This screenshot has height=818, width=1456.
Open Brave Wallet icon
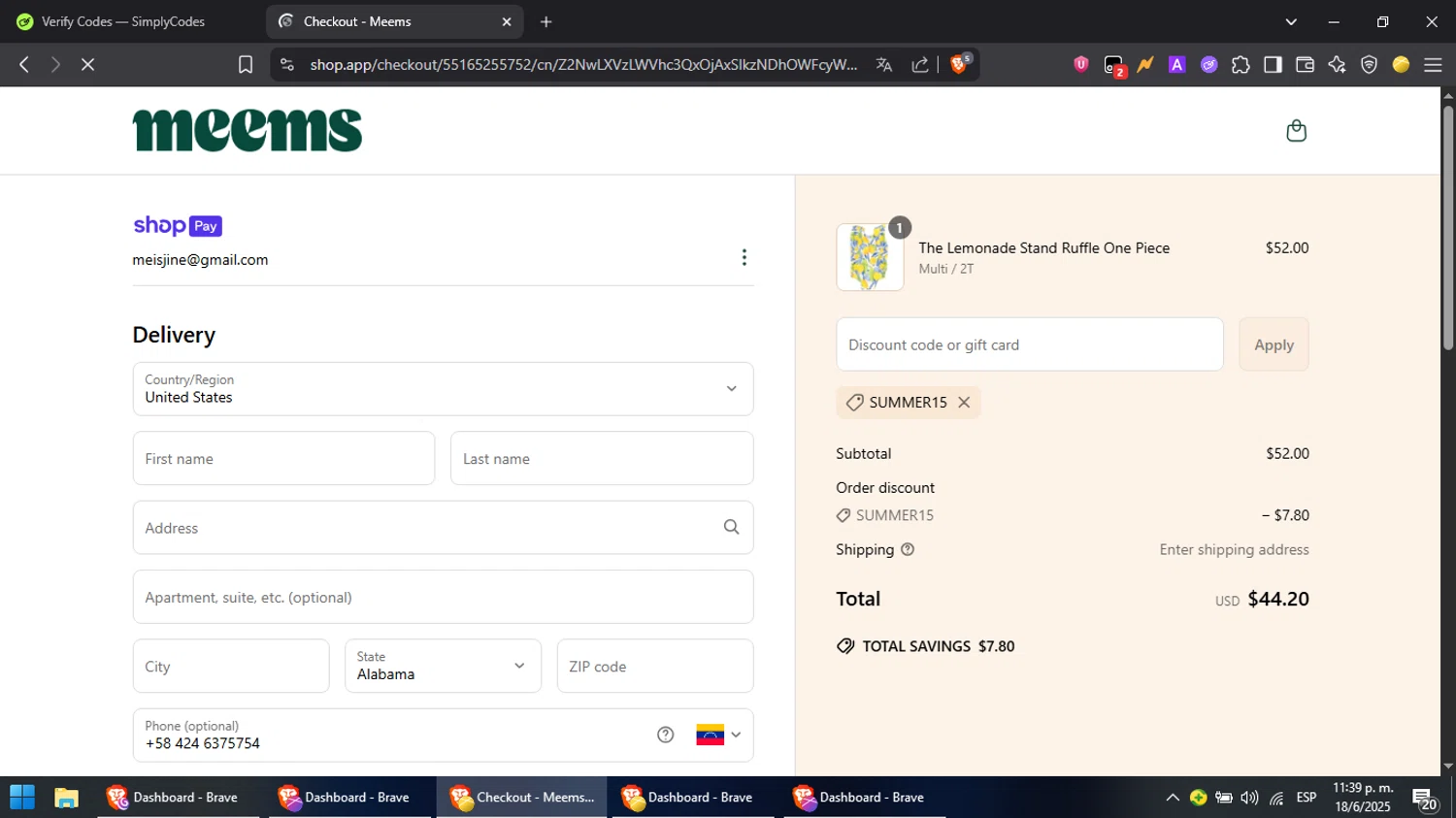coord(1305,64)
